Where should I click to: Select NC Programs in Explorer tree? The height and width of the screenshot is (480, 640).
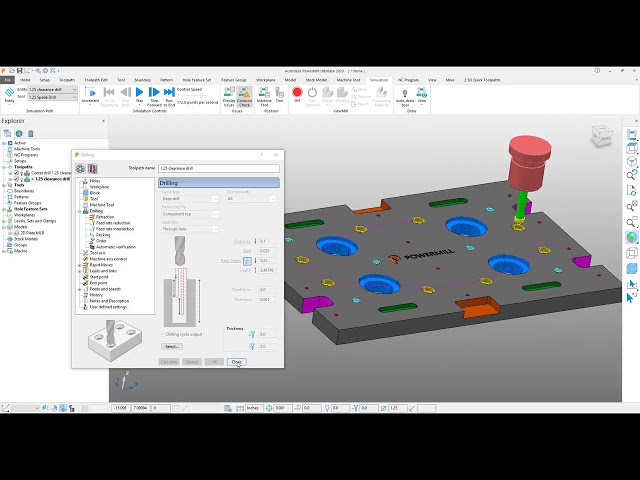(26, 155)
